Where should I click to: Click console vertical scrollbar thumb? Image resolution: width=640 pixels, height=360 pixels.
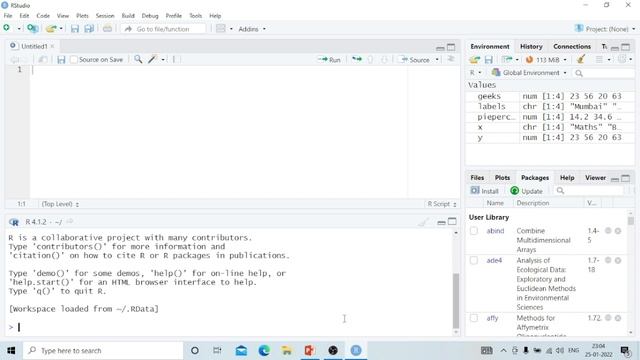[x=456, y=301]
